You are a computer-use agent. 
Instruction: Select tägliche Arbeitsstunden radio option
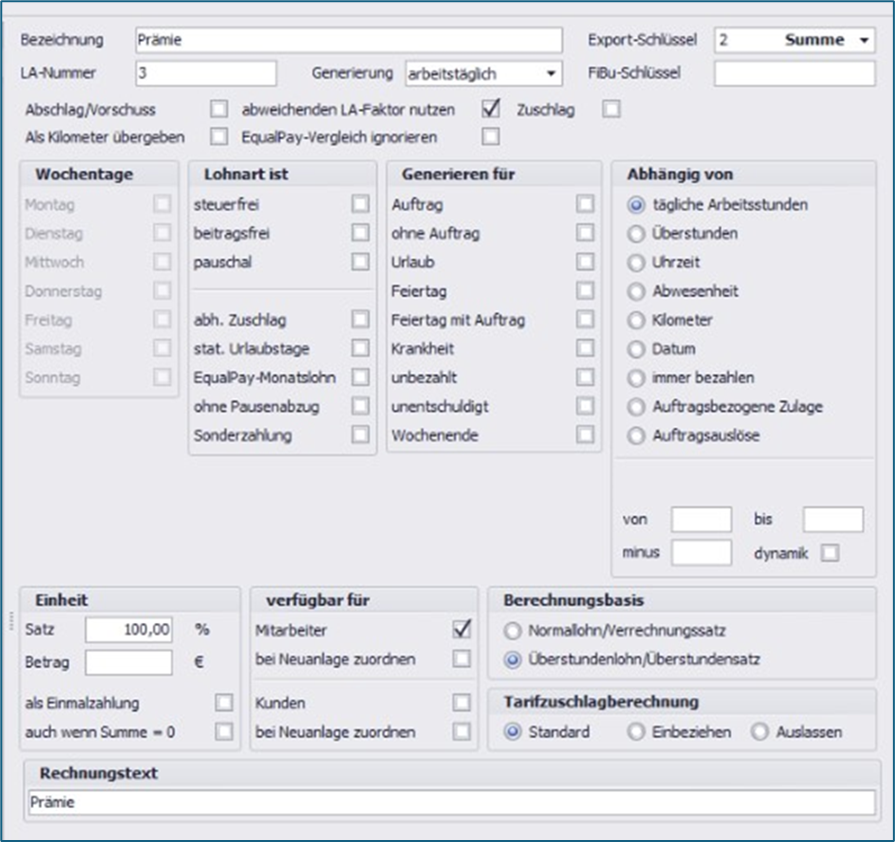(636, 204)
